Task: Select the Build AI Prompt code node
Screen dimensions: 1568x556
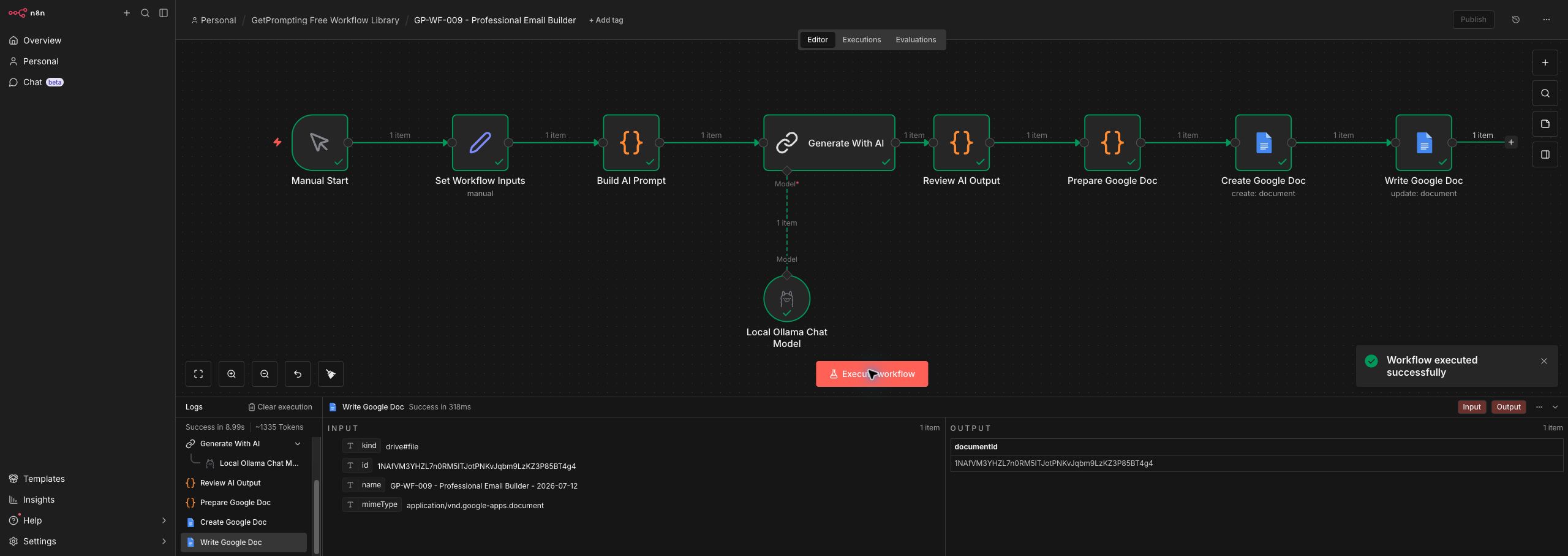Action: (x=631, y=143)
